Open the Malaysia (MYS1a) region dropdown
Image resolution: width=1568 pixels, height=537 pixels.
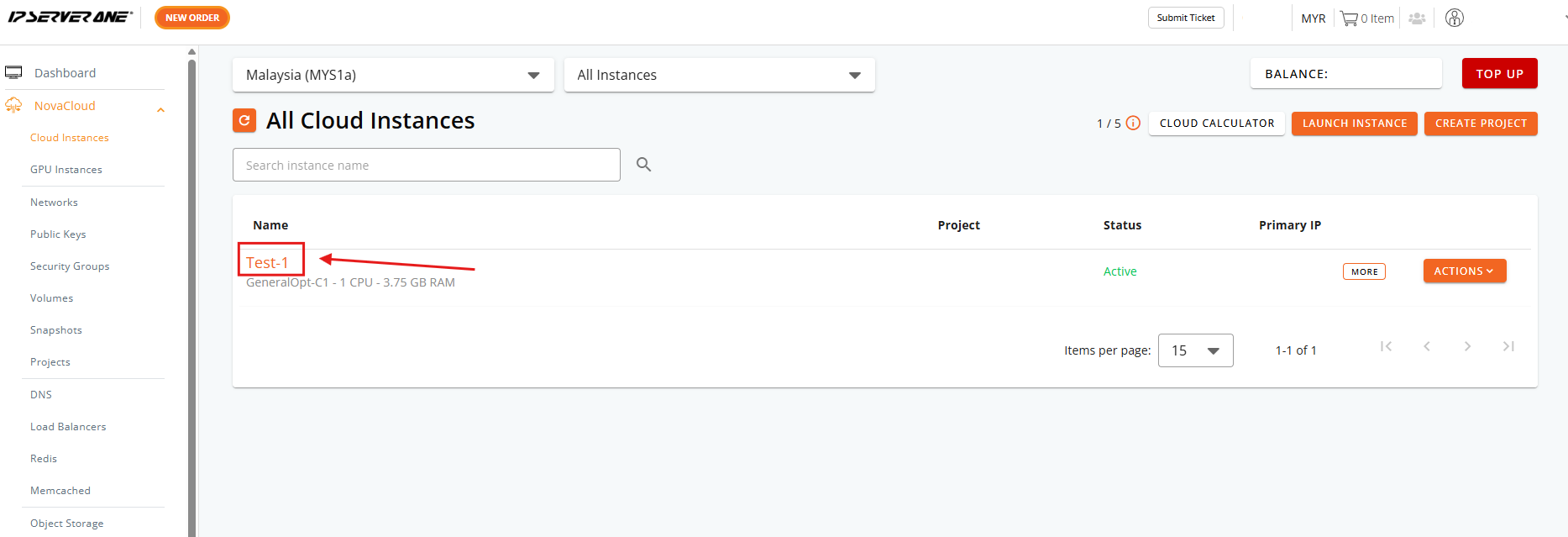coord(393,75)
